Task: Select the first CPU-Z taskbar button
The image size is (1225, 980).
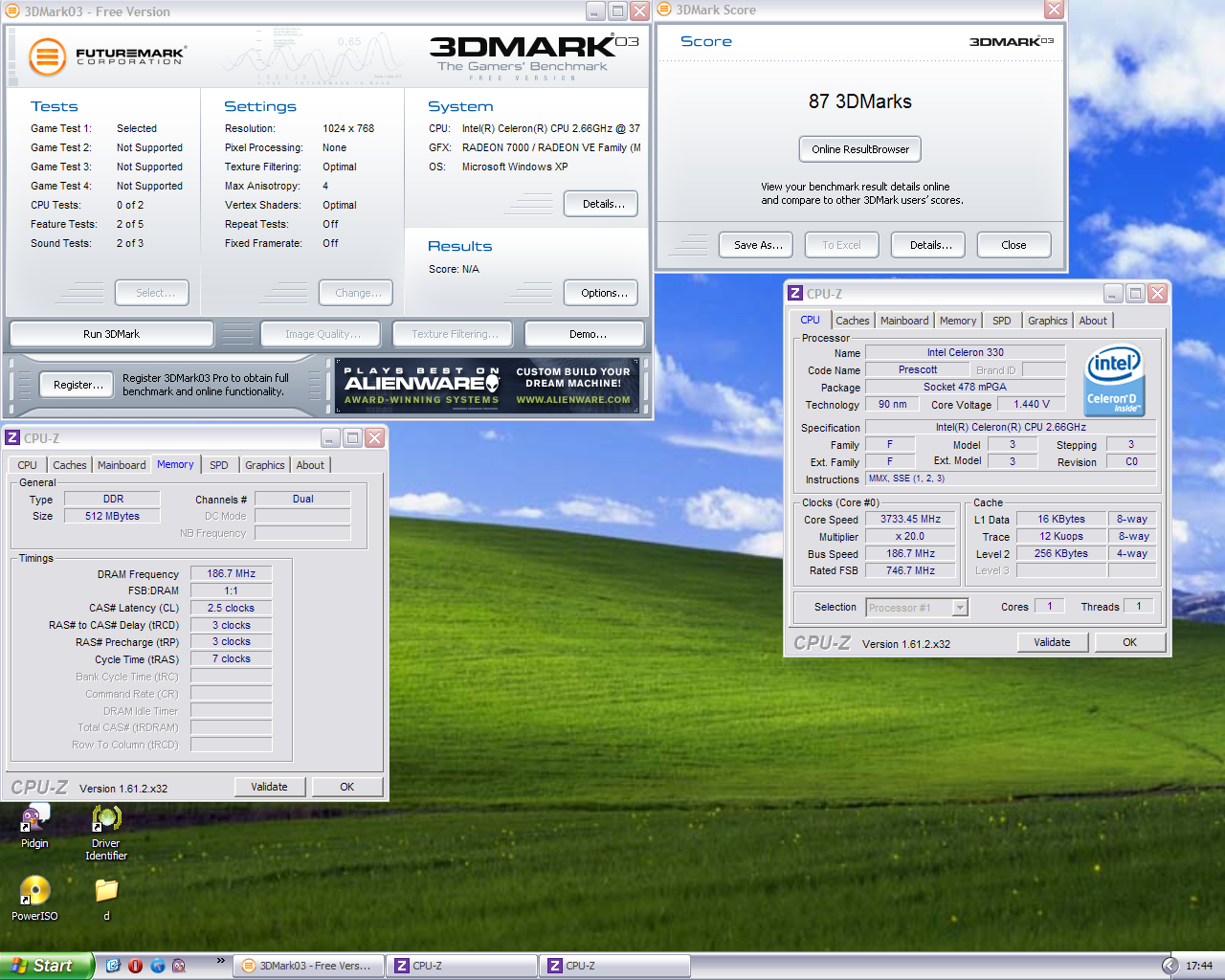Action: 461,966
